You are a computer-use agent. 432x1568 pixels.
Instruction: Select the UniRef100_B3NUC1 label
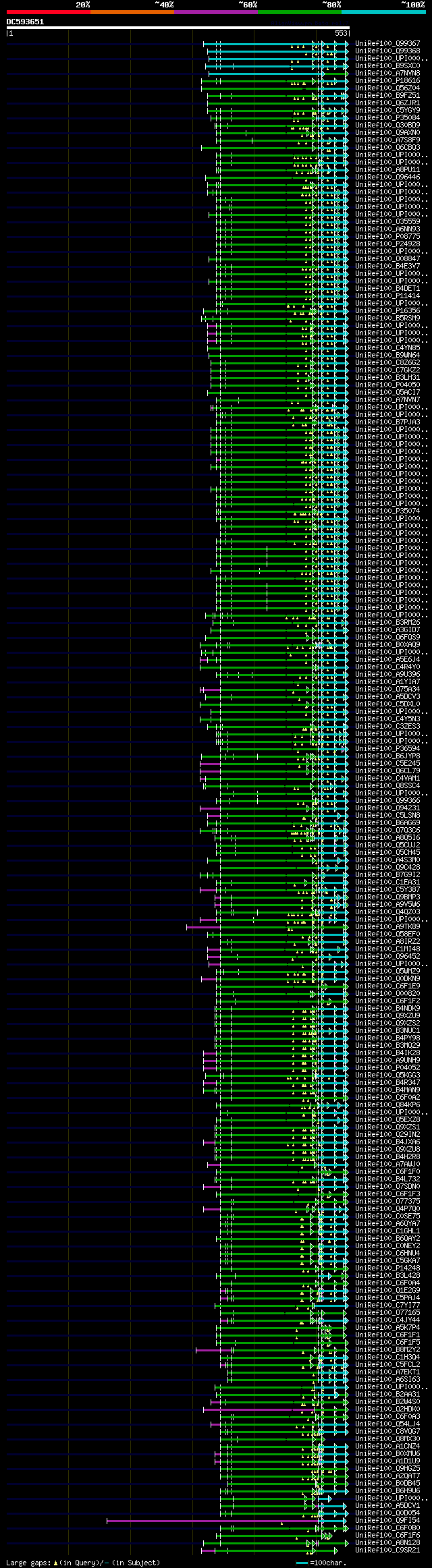[x=387, y=1031]
